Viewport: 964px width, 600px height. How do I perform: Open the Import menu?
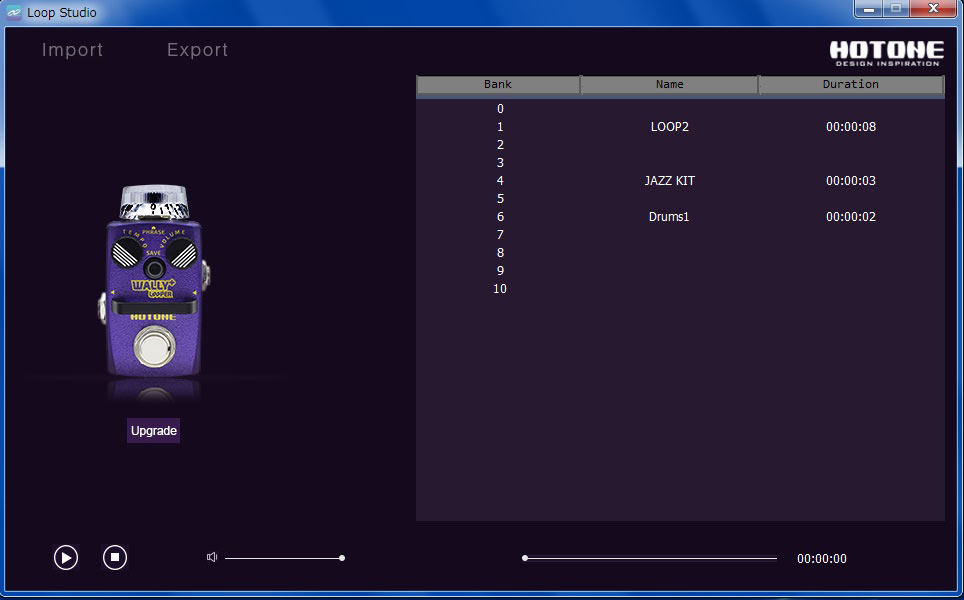(x=72, y=49)
